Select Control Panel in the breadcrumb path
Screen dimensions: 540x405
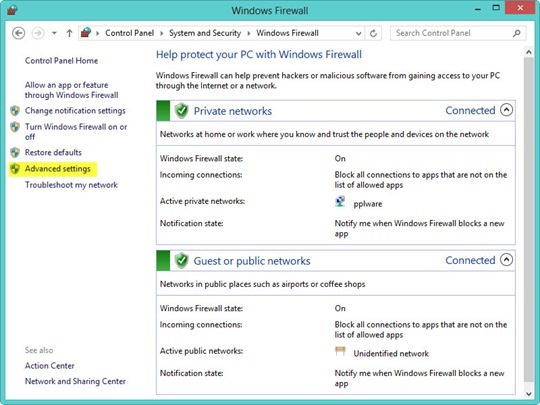(129, 33)
